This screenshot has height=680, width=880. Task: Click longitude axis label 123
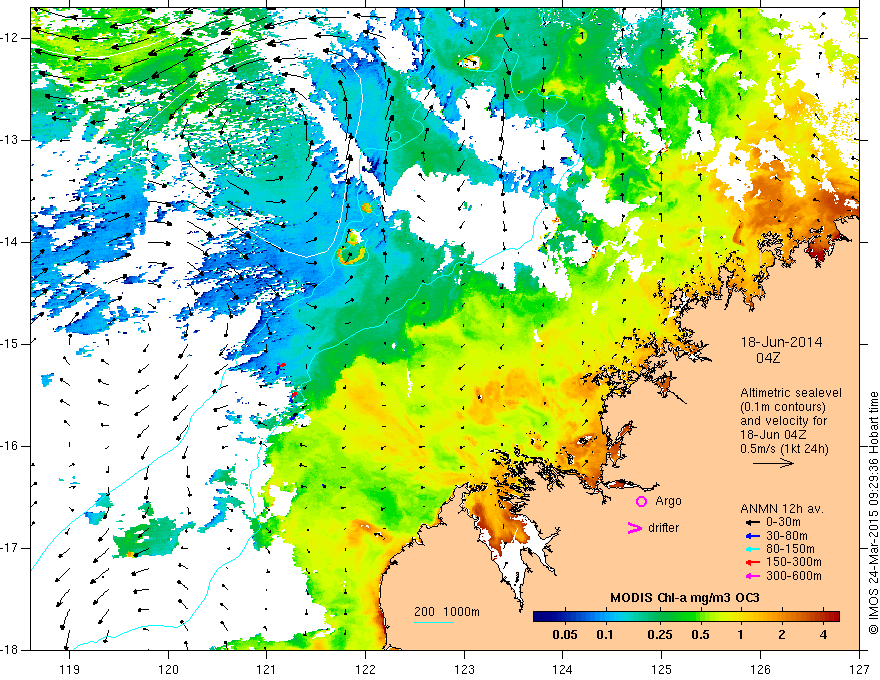point(464,669)
